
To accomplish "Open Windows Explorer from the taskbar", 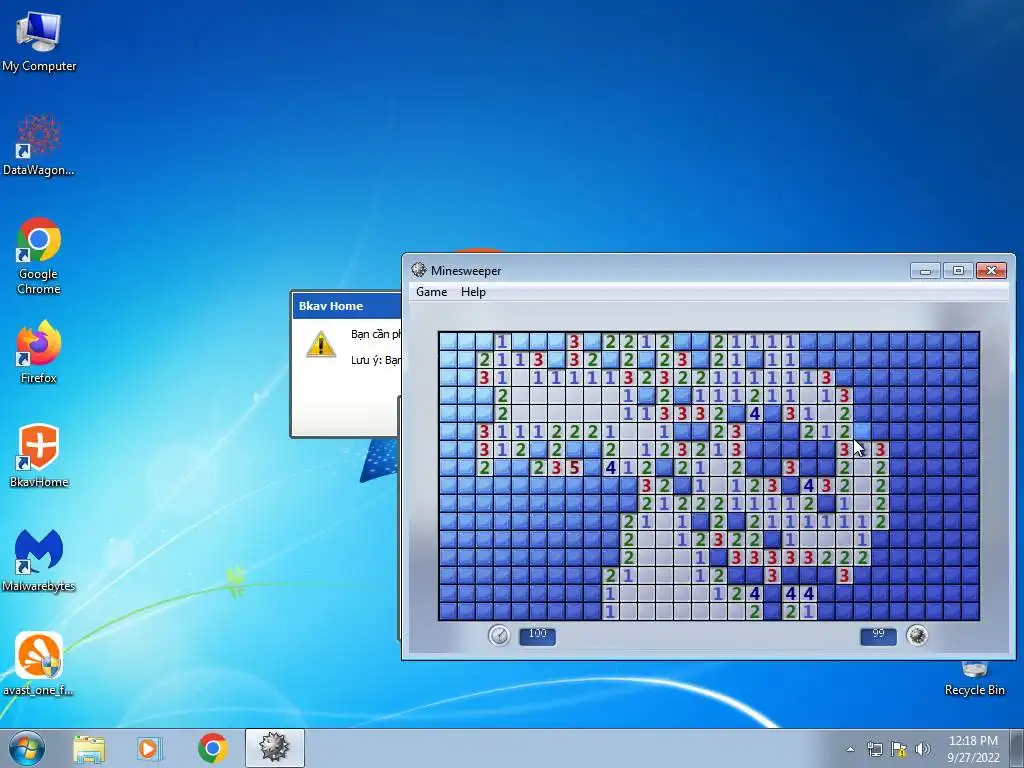I will pyautogui.click(x=89, y=748).
